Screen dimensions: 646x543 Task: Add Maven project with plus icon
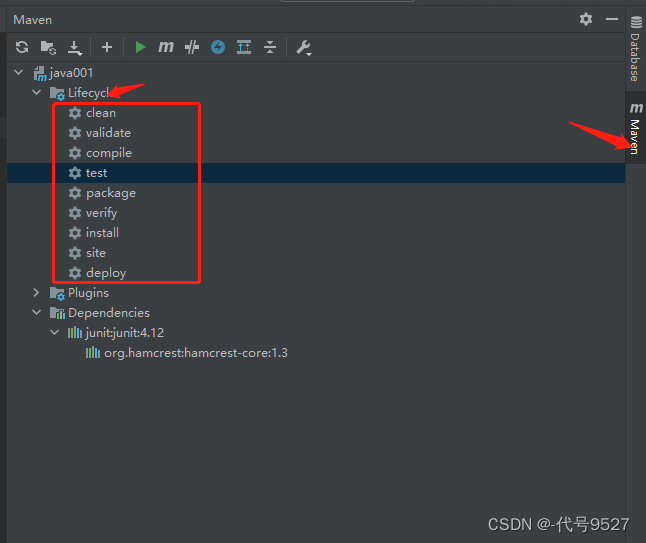[107, 47]
